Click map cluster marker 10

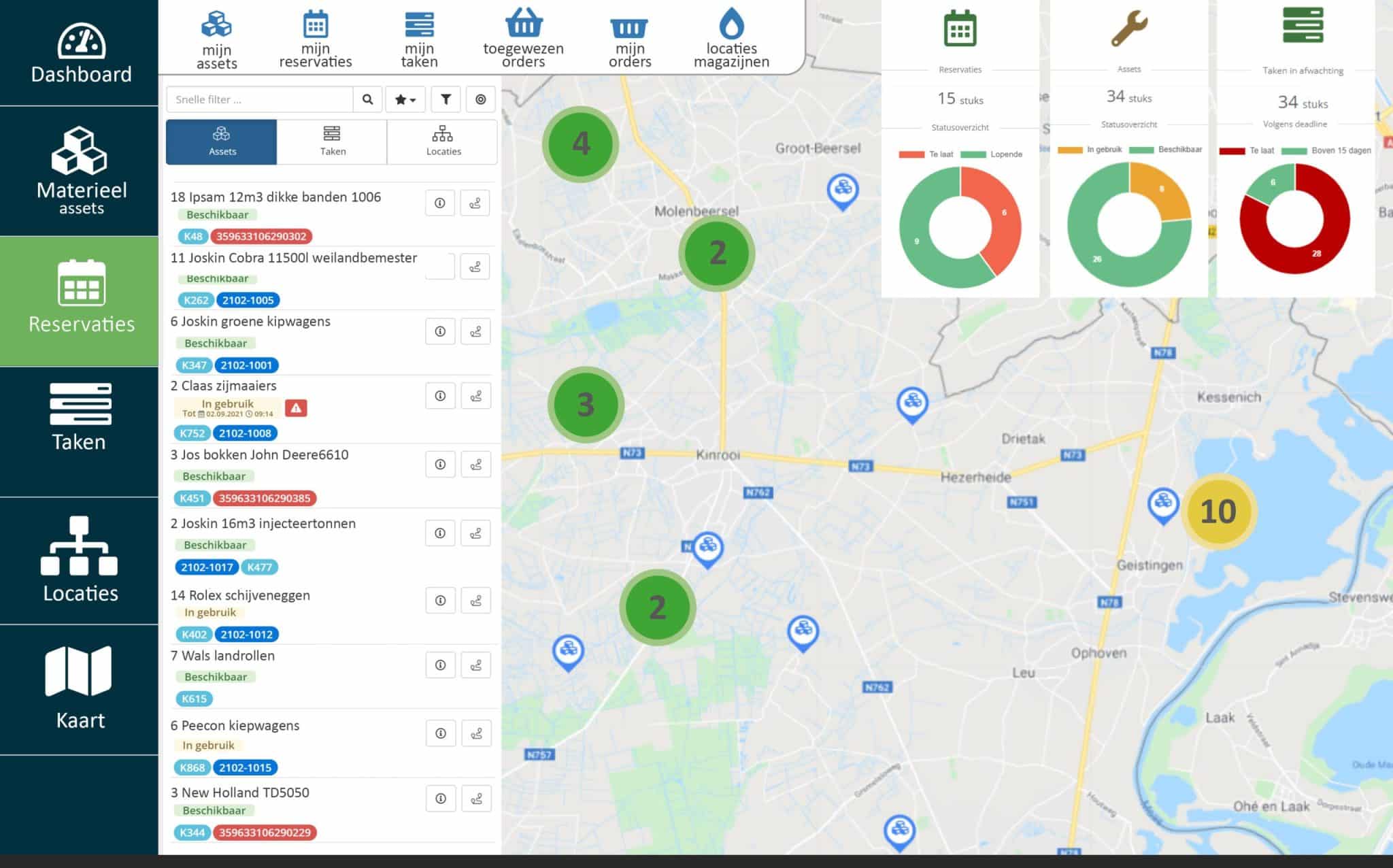click(1218, 512)
